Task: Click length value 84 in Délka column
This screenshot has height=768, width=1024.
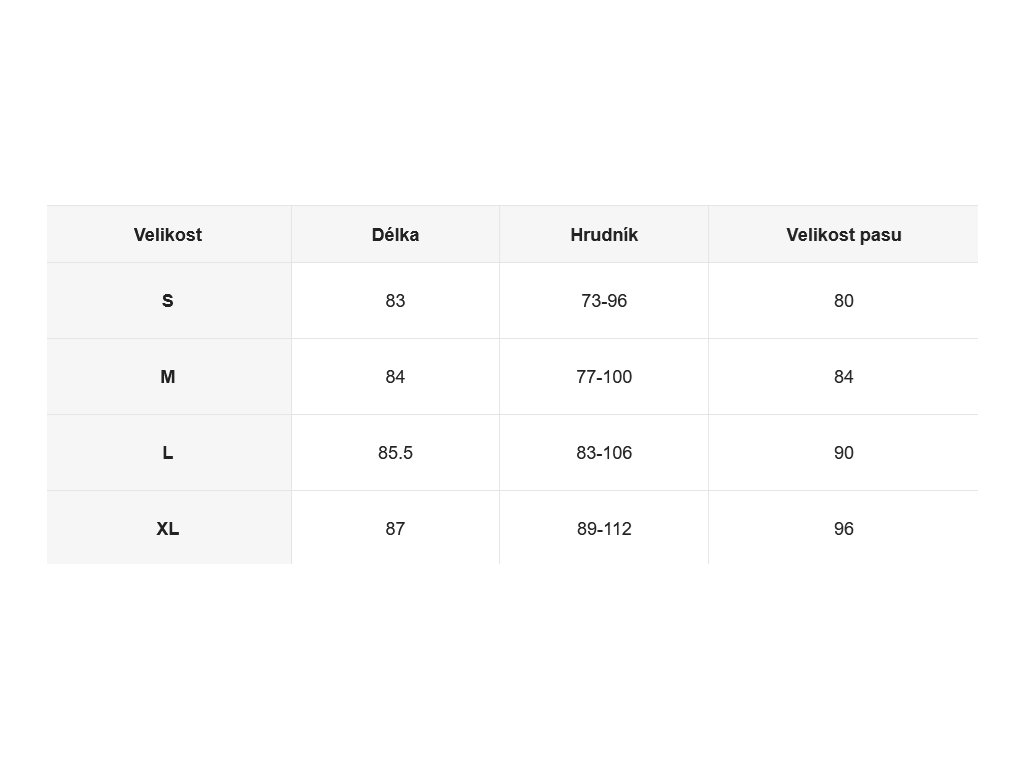Action: [x=395, y=377]
